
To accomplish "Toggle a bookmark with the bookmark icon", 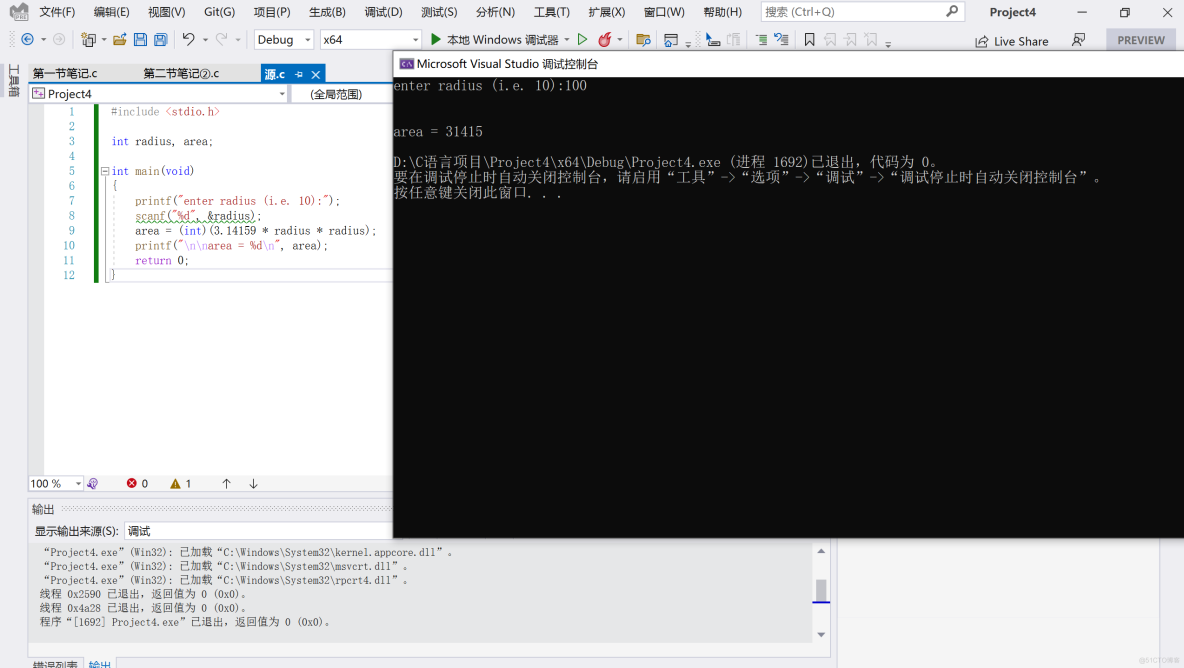I will [x=809, y=40].
